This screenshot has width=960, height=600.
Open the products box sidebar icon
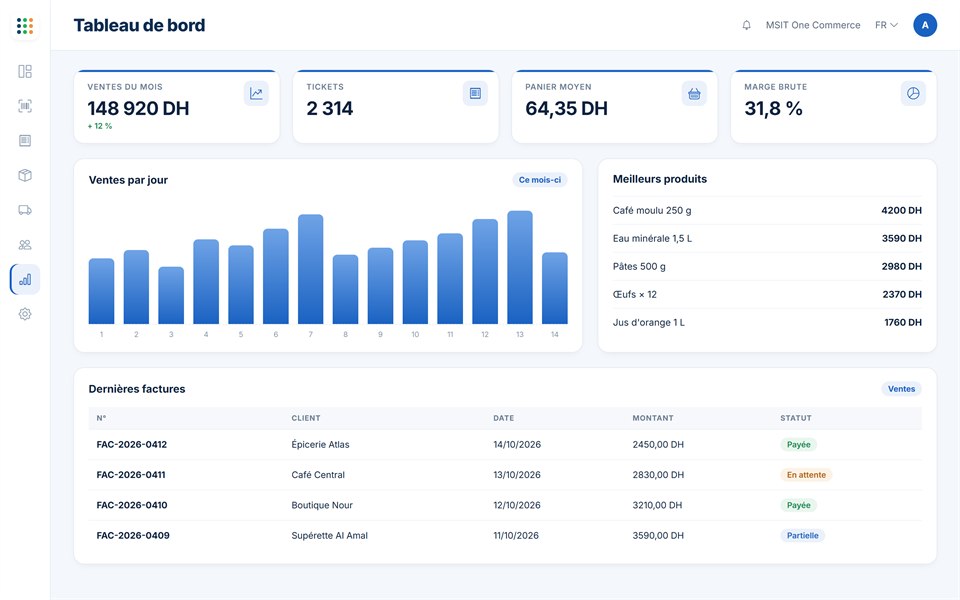[25, 175]
